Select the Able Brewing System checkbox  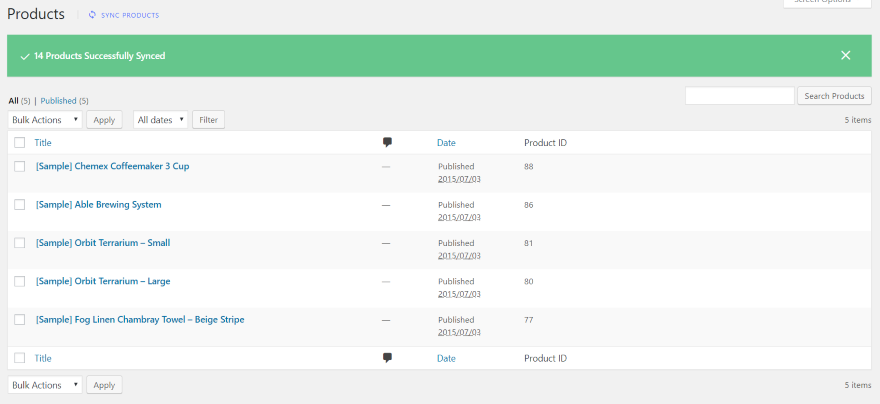pyautogui.click(x=20, y=204)
